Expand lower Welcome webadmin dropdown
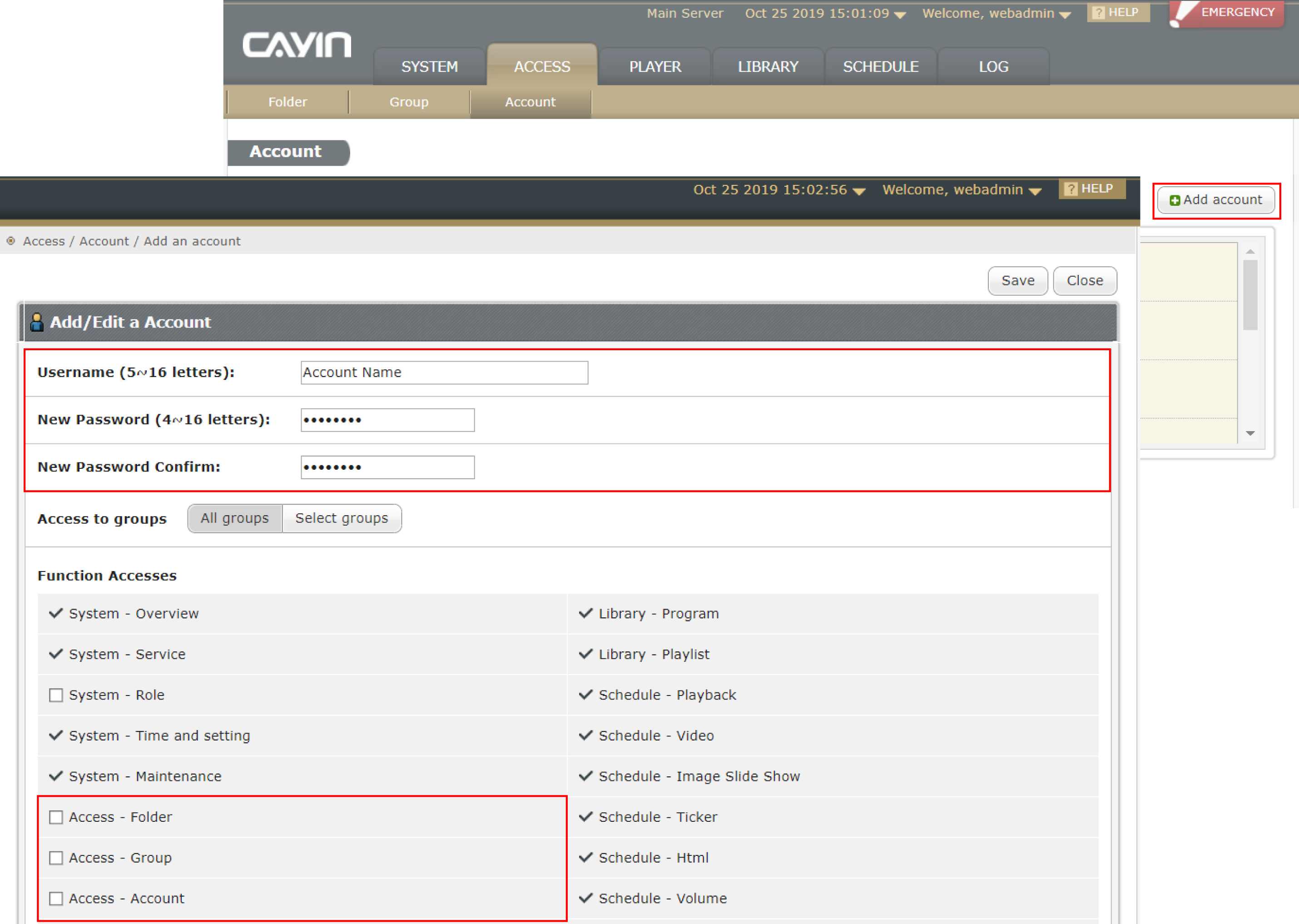The height and width of the screenshot is (924, 1299). point(1035,192)
